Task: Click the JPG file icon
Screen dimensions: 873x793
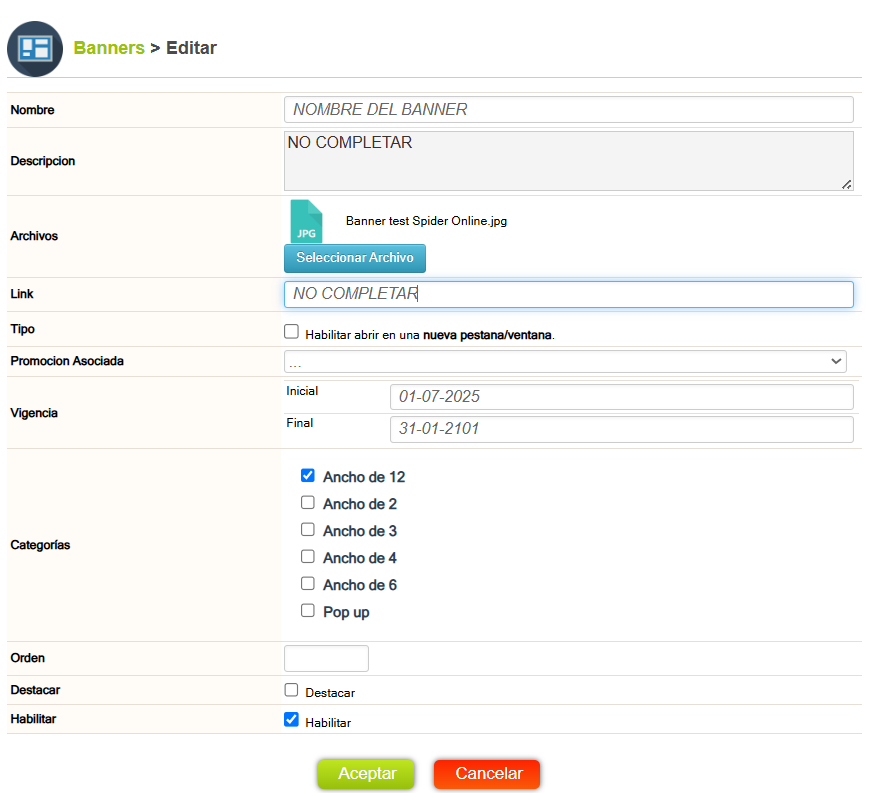Action: pos(306,222)
